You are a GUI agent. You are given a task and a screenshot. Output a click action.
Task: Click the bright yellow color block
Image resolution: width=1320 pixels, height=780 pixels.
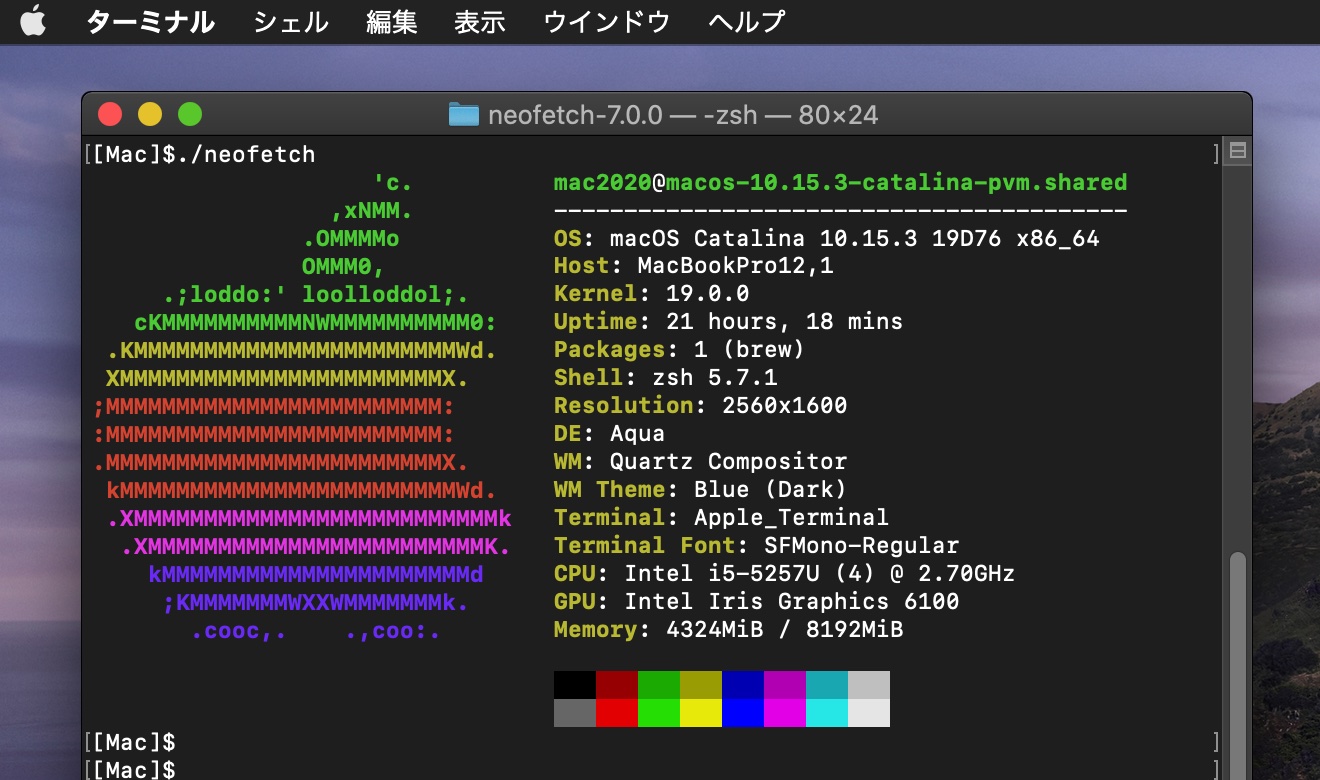pyautogui.click(x=701, y=713)
